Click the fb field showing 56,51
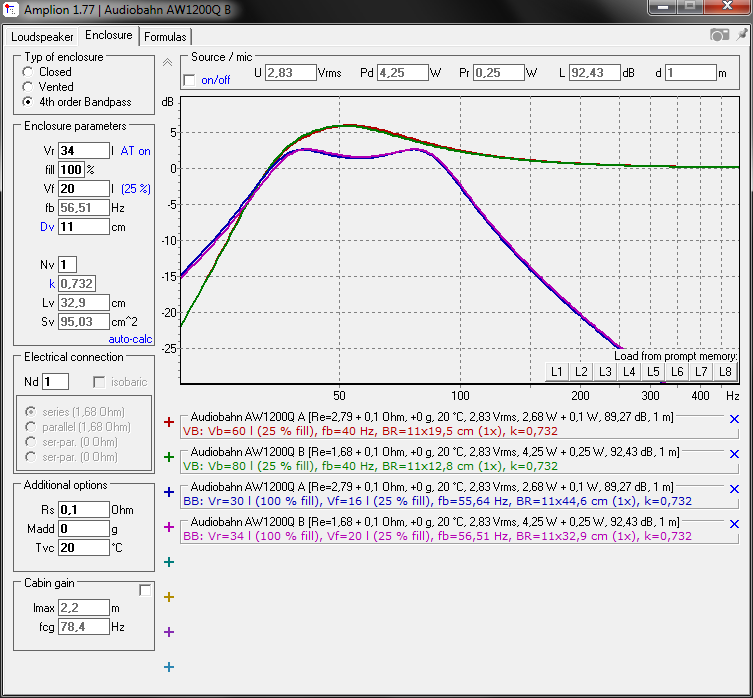Viewport: 753px width, 698px height. click(84, 208)
